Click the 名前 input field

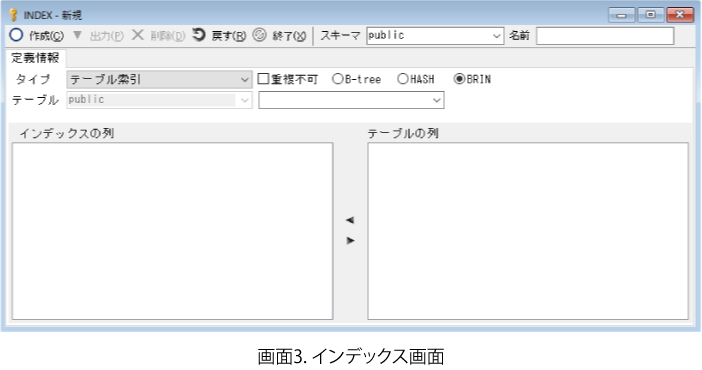tap(605, 36)
